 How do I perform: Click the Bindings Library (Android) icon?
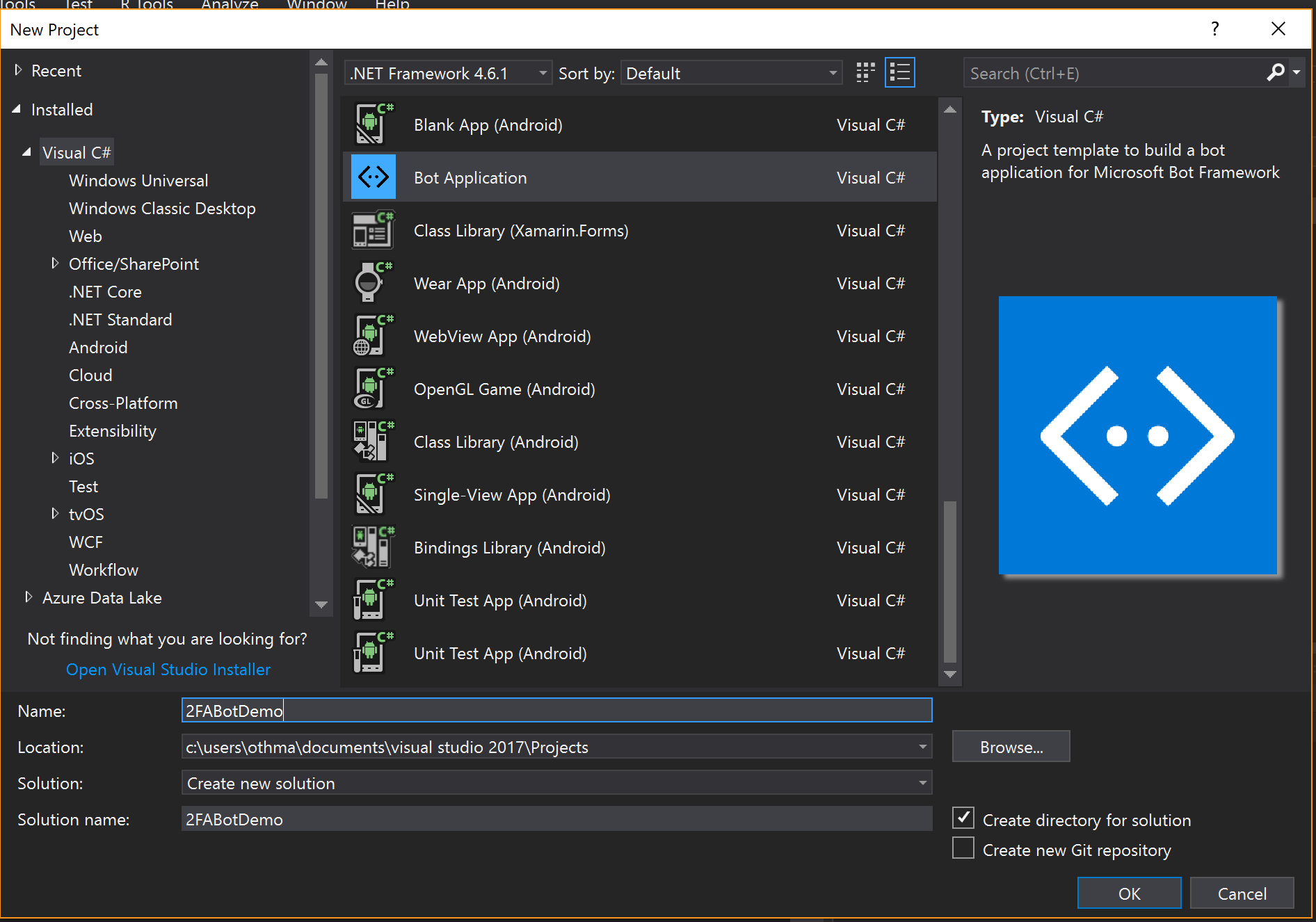point(372,547)
